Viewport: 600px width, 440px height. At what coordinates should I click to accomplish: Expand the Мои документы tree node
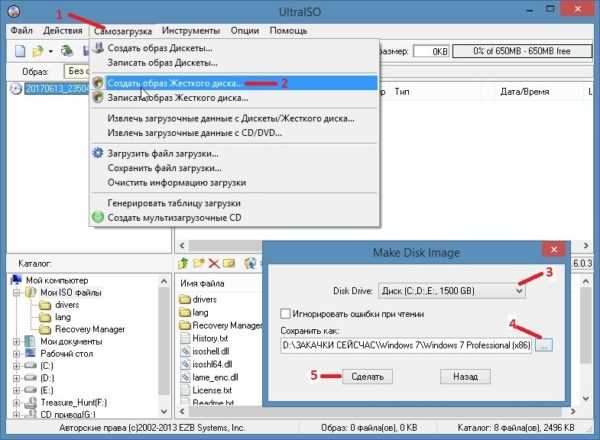(16, 341)
